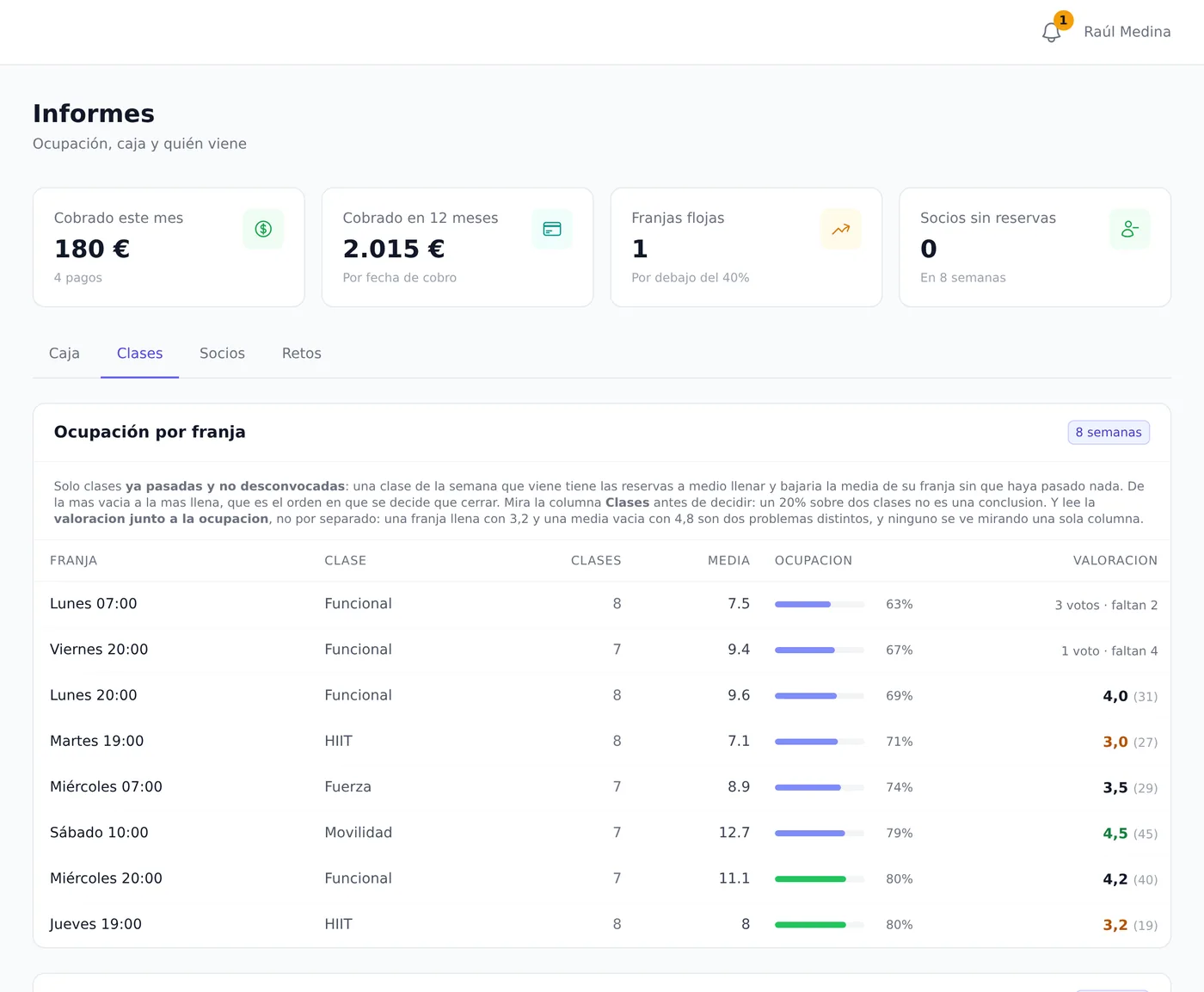Click the Jueves 19:00 franja cell

(x=95, y=924)
